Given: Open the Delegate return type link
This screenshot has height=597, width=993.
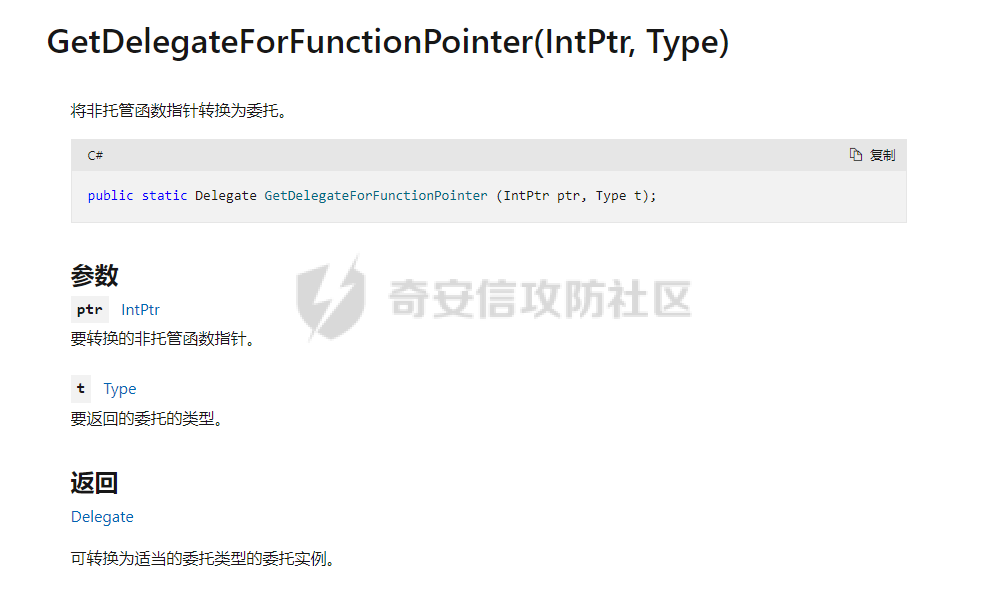Looking at the screenshot, I should [x=101, y=516].
